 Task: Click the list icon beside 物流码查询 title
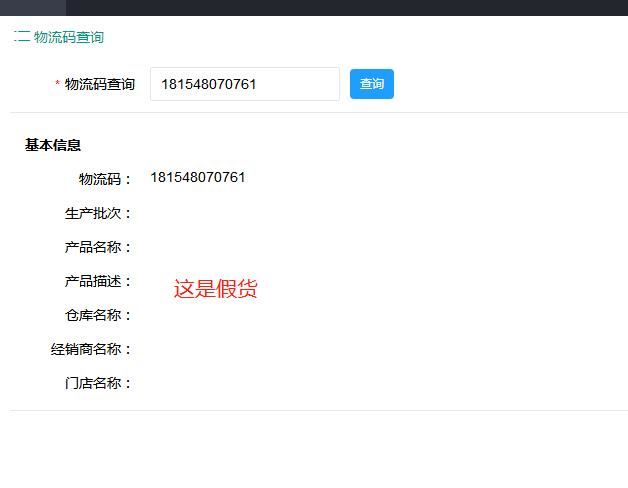click(21, 37)
